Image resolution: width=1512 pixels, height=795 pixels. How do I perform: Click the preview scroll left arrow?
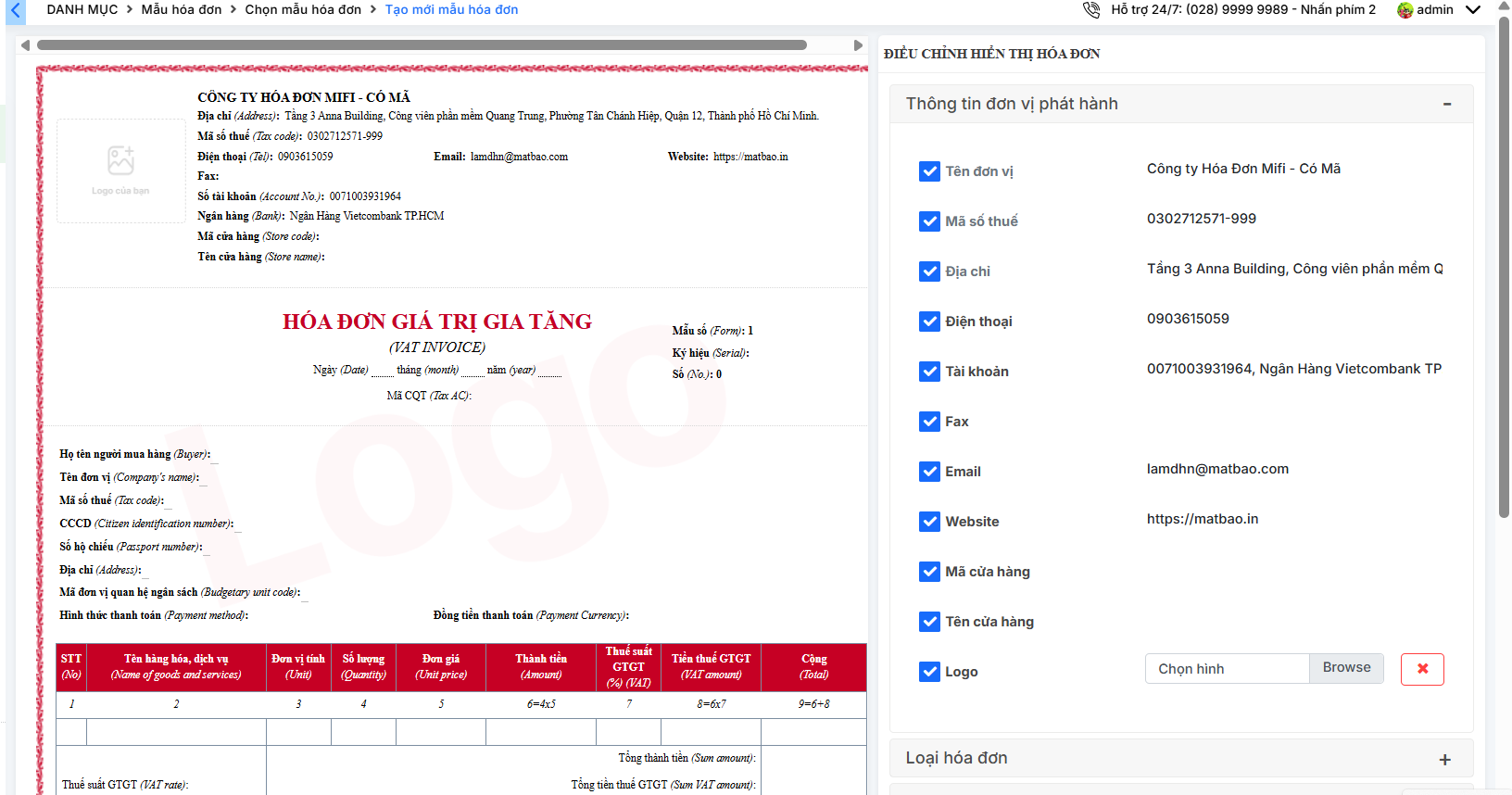point(25,45)
